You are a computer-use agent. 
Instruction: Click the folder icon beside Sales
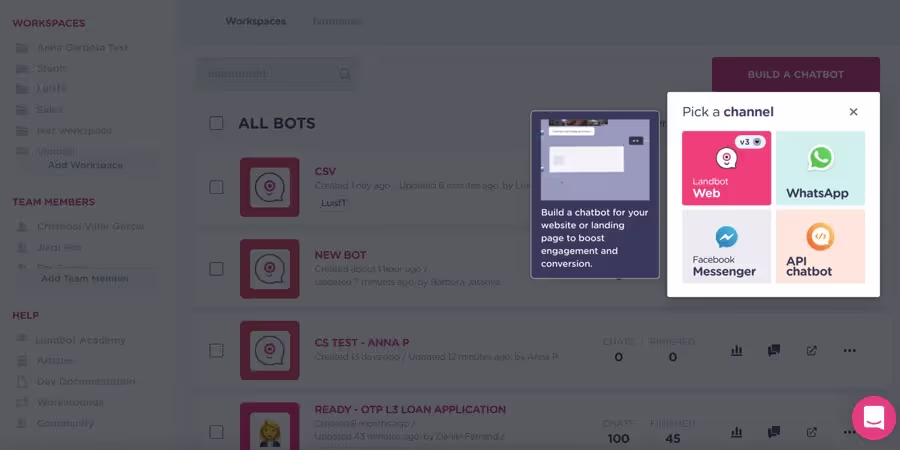tap(22, 109)
